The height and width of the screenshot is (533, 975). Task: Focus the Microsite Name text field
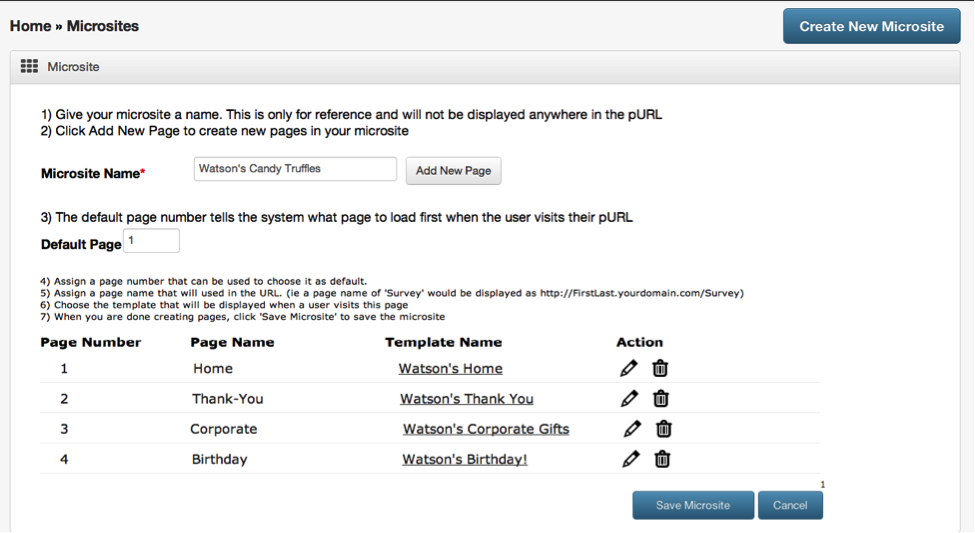click(295, 169)
